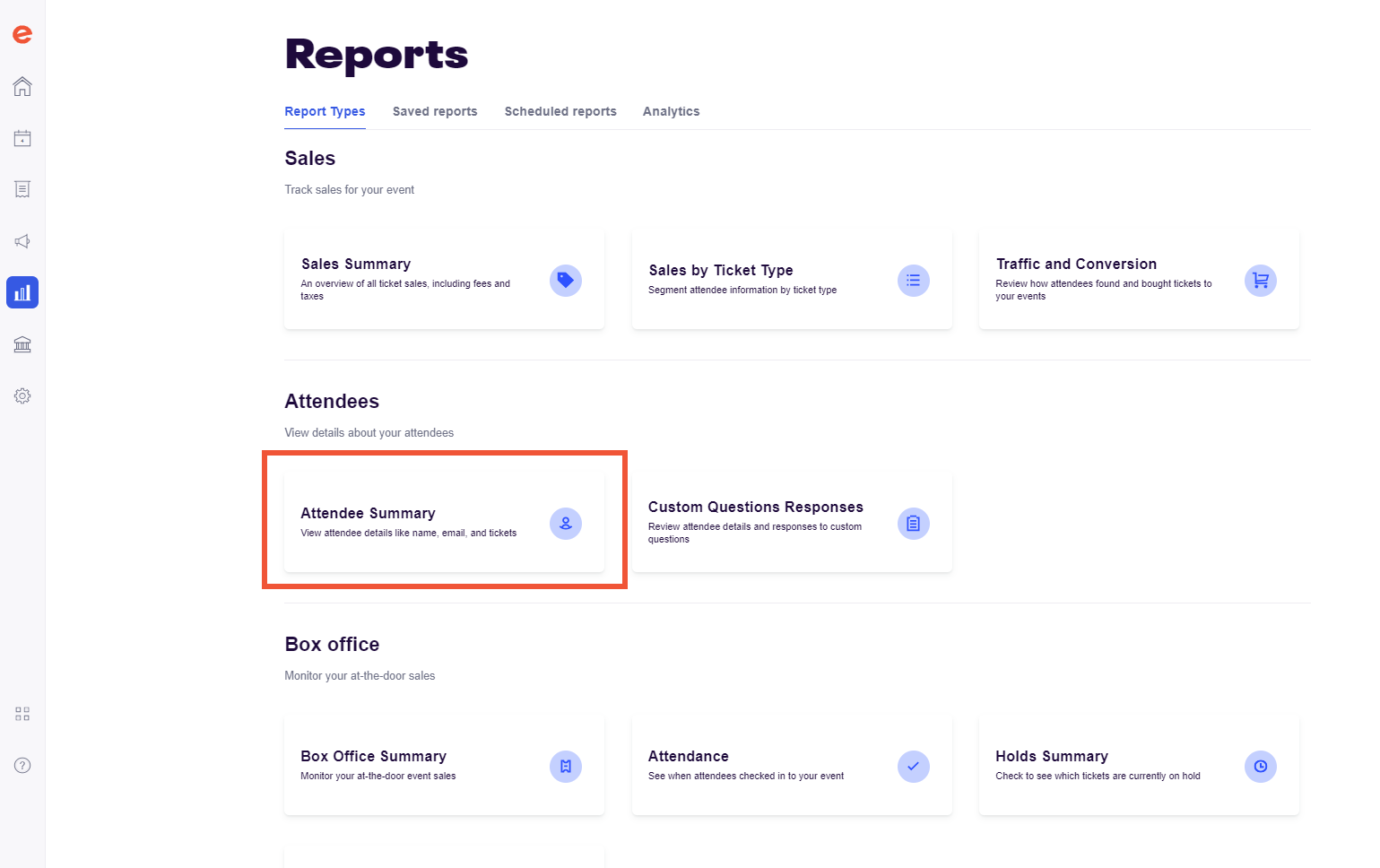Image resolution: width=1380 pixels, height=868 pixels.
Task: Select the cart icon on Traffic and Conversion
Action: coord(1260,280)
